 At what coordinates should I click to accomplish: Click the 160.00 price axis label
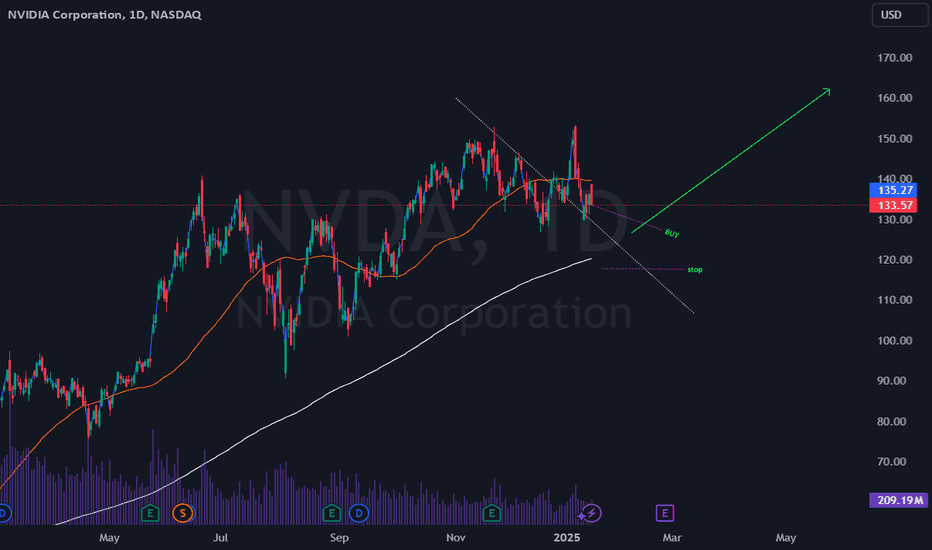(x=895, y=98)
